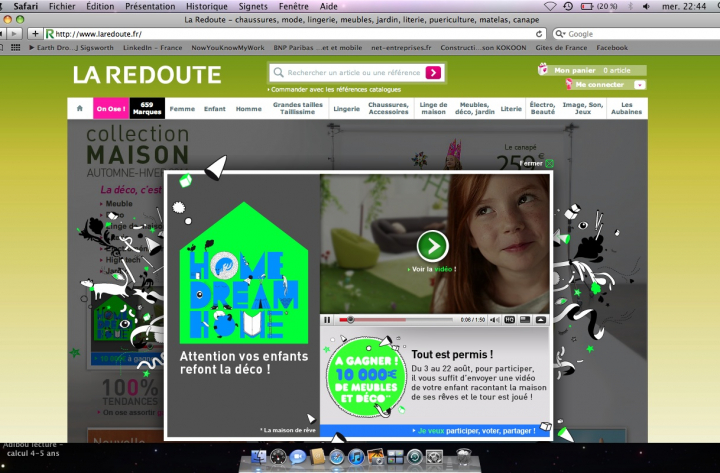Open the Fichier menu

pos(62,6)
